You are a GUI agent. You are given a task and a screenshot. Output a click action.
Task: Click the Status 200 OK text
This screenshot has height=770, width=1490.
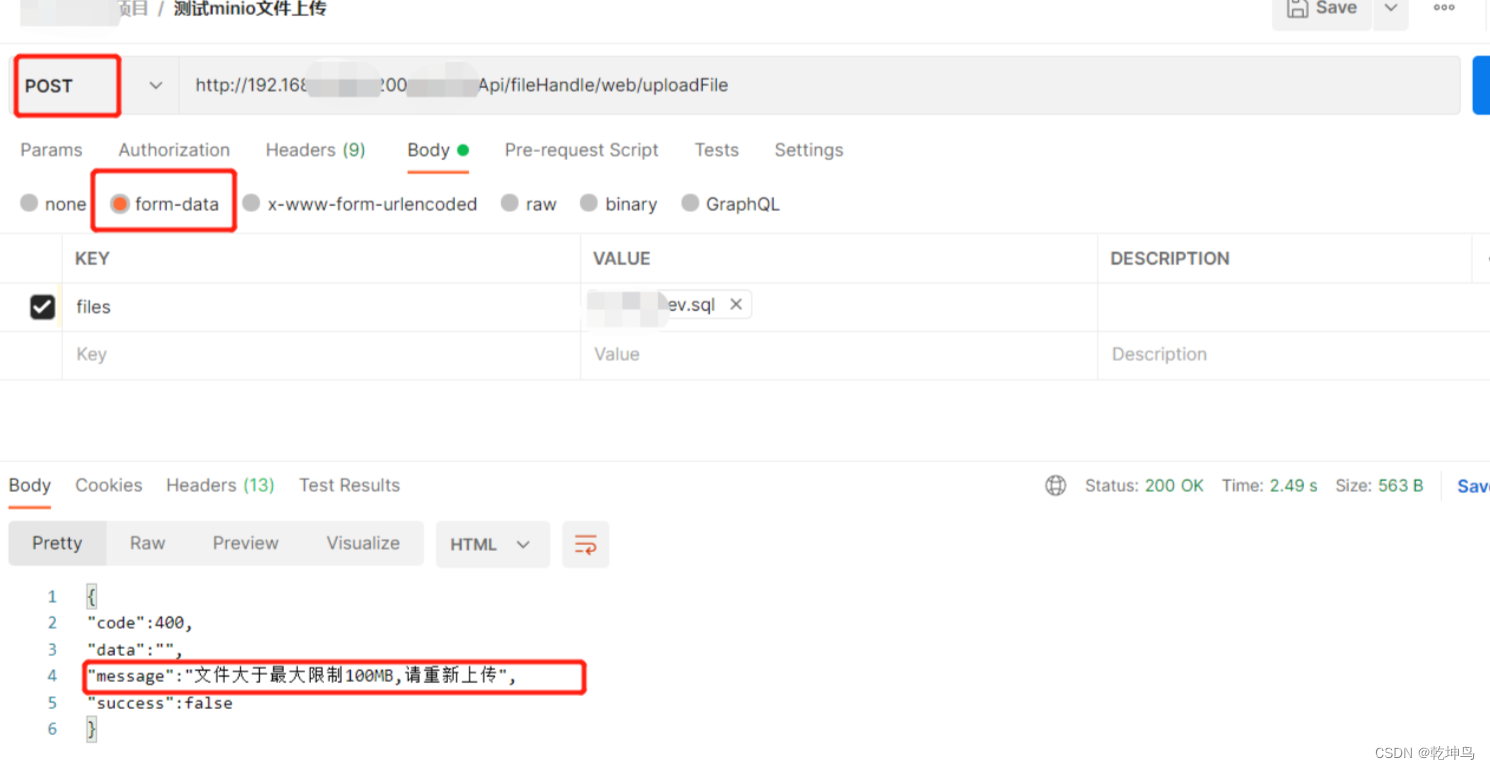click(x=1144, y=486)
